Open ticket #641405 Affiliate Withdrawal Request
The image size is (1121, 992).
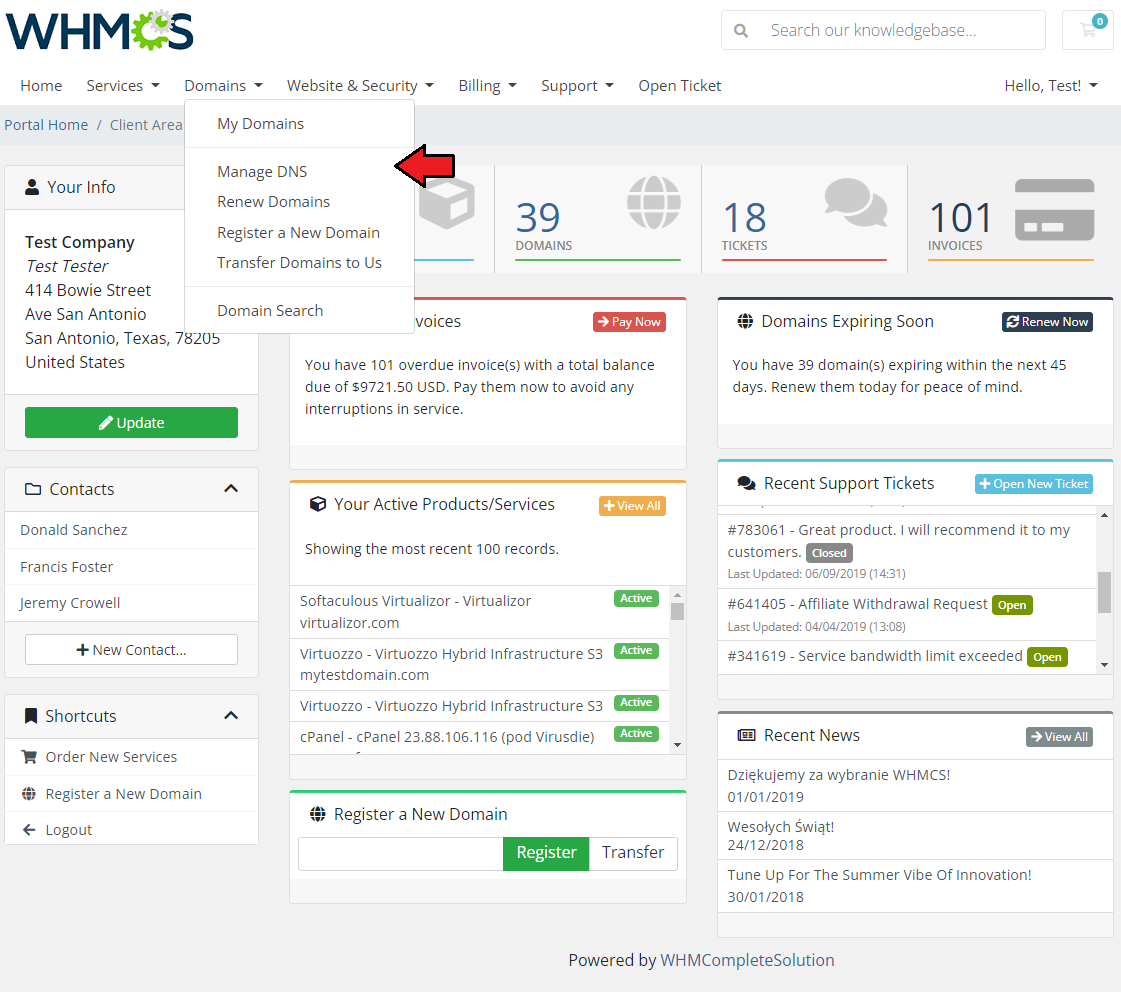tap(907, 615)
